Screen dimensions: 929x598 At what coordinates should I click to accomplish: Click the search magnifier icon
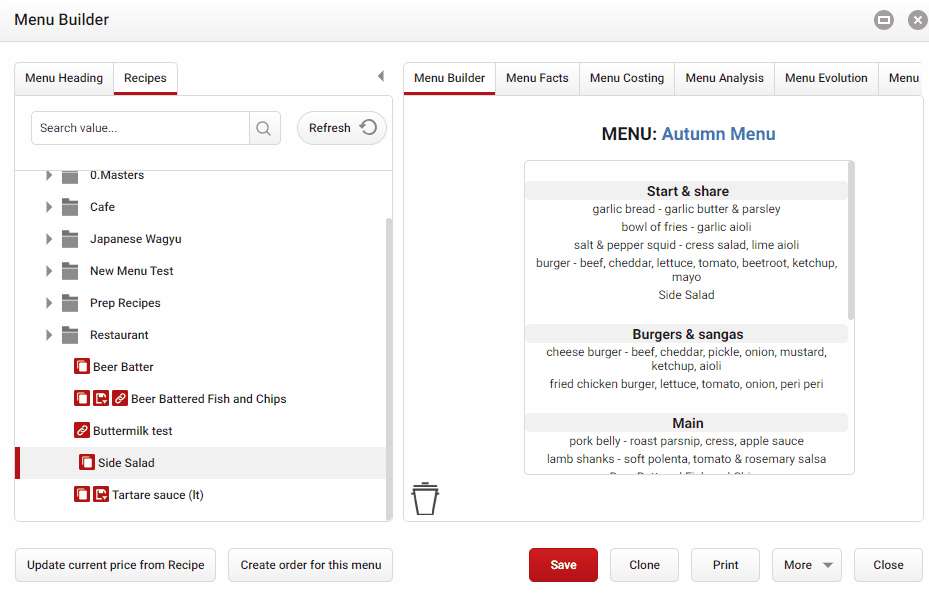pyautogui.click(x=263, y=128)
